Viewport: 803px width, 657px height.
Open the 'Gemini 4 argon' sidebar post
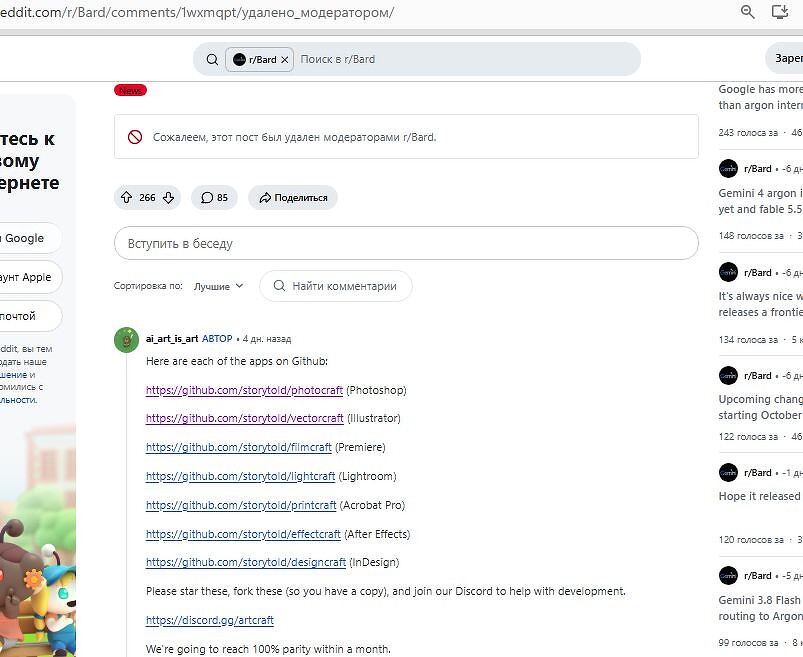click(x=760, y=201)
